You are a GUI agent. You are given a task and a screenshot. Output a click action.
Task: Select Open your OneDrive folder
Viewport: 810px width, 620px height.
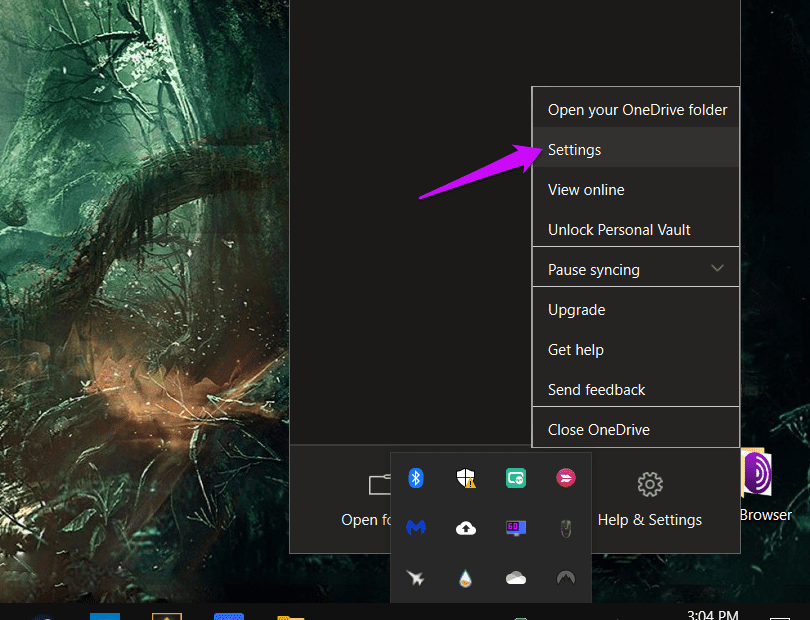636,110
